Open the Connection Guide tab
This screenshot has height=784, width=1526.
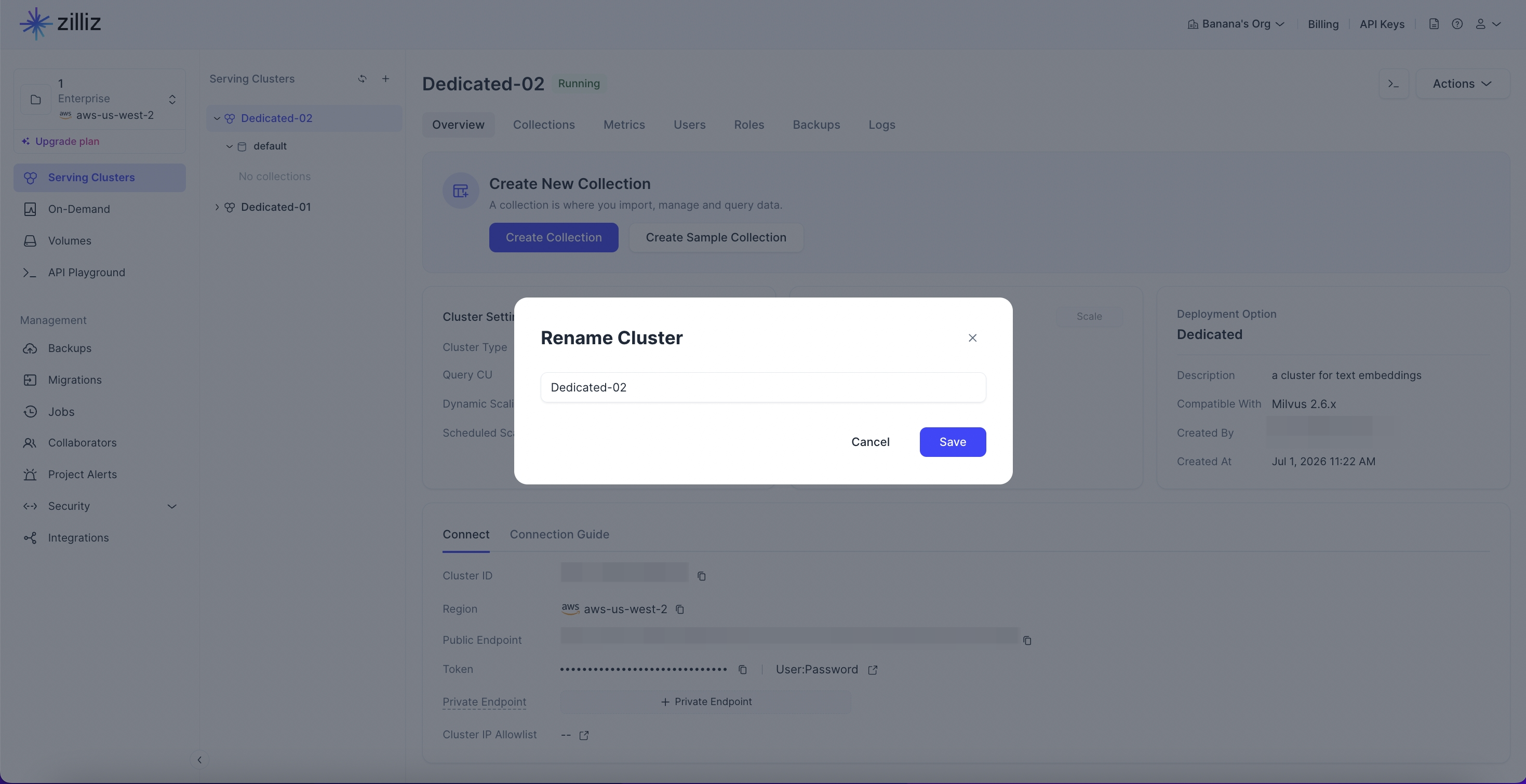(x=559, y=535)
